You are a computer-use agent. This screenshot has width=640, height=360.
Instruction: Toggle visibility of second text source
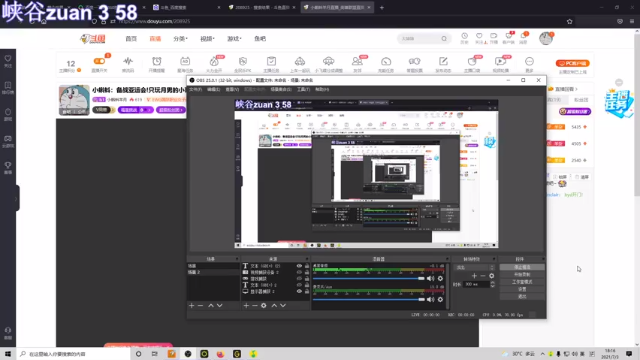[x=299, y=285]
